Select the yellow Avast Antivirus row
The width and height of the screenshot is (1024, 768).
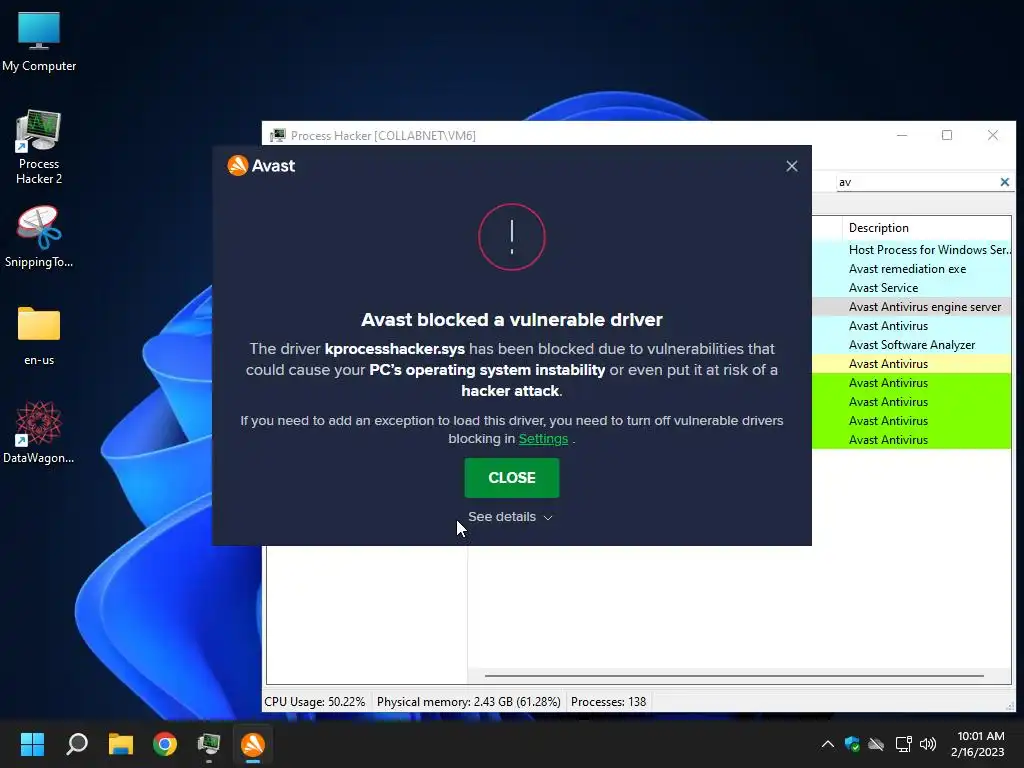coord(912,363)
